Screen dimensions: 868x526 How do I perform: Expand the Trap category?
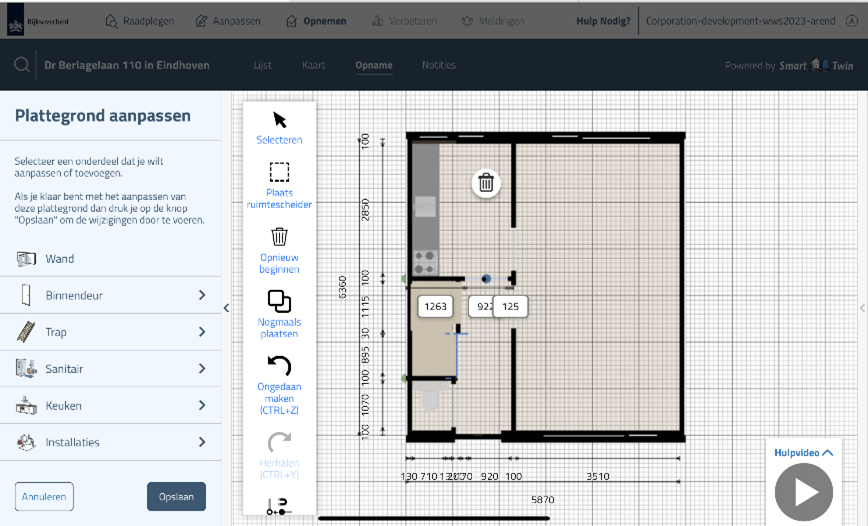pos(201,332)
